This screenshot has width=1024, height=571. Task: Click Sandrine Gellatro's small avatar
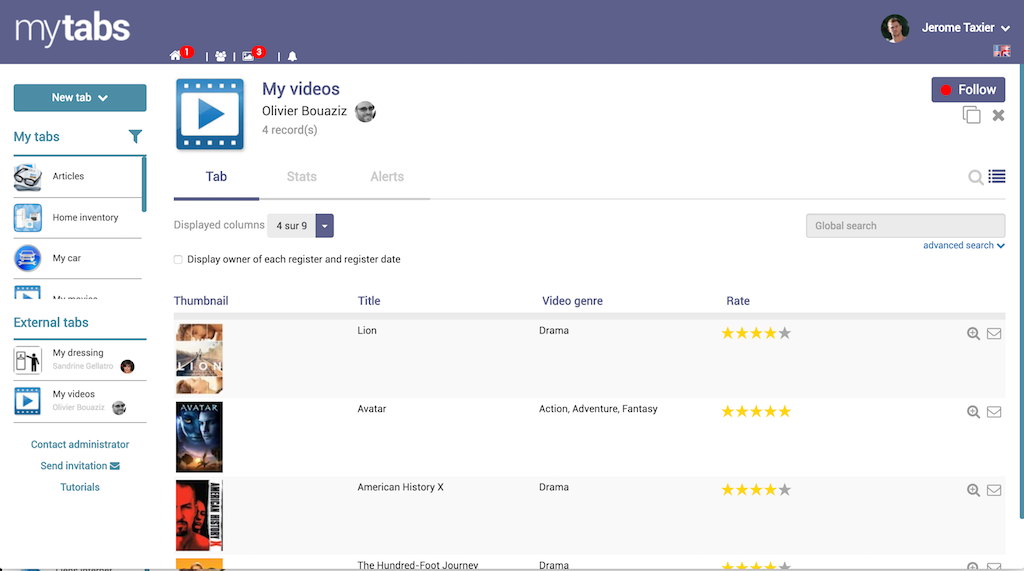tap(127, 367)
